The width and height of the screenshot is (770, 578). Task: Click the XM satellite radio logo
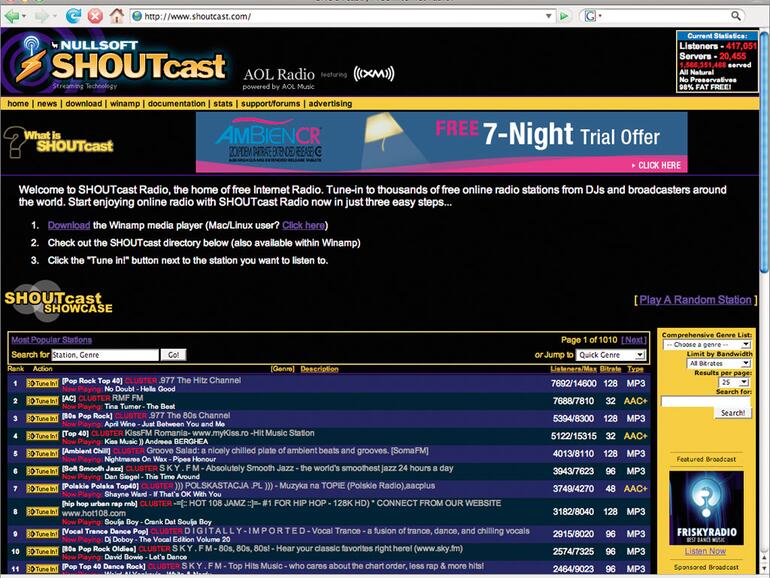pyautogui.click(x=374, y=74)
